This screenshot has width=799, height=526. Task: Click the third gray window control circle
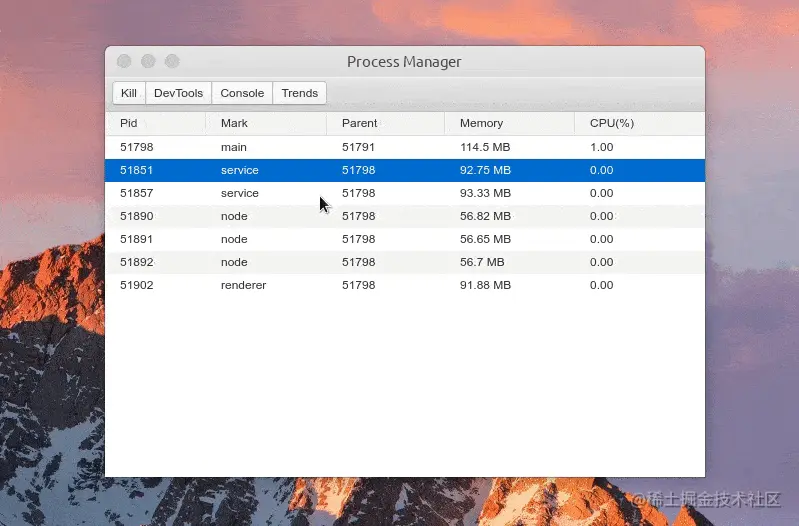(172, 61)
